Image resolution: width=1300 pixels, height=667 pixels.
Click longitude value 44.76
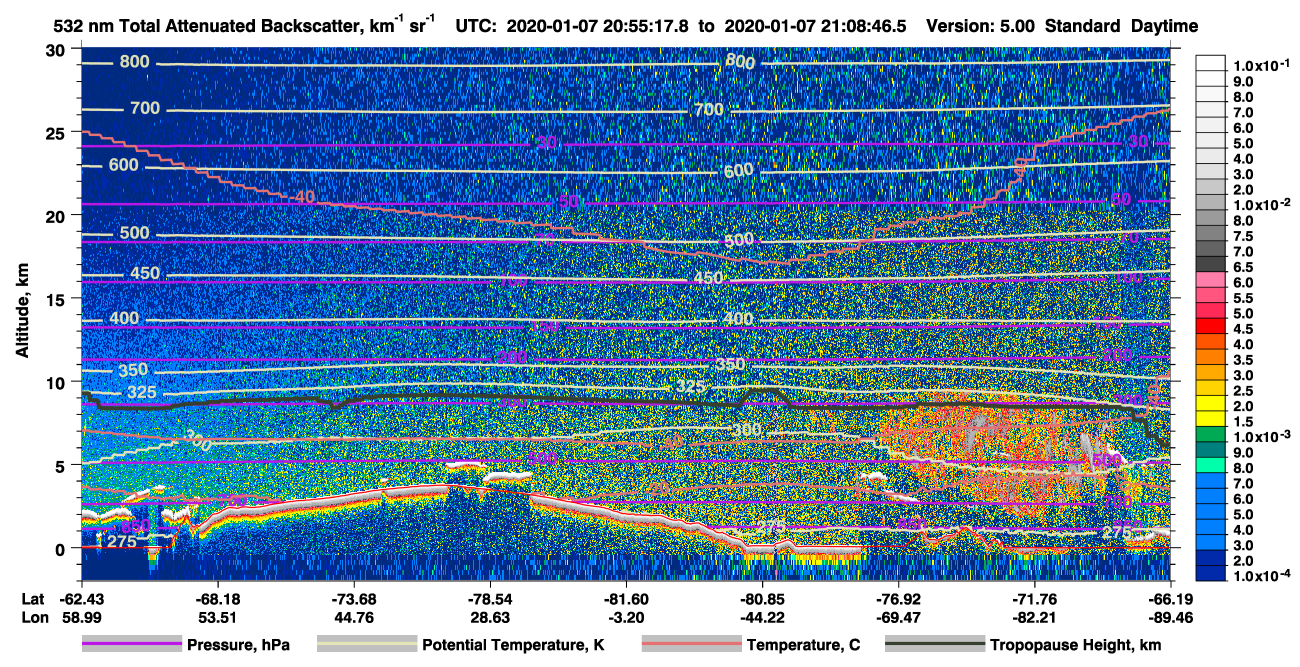click(354, 617)
